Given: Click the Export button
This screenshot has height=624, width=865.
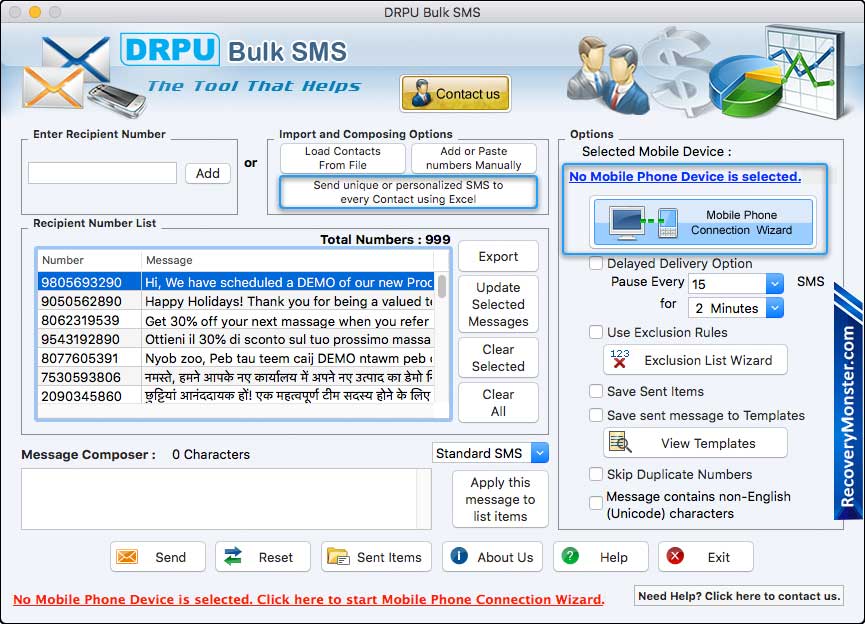Looking at the screenshot, I should pyautogui.click(x=498, y=256).
